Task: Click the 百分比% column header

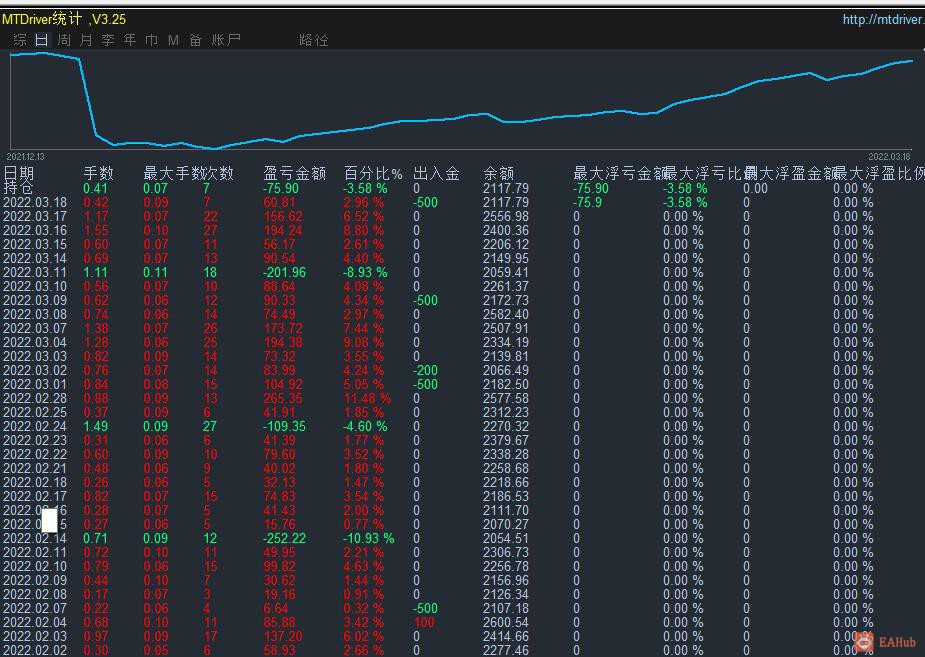Action: [373, 173]
